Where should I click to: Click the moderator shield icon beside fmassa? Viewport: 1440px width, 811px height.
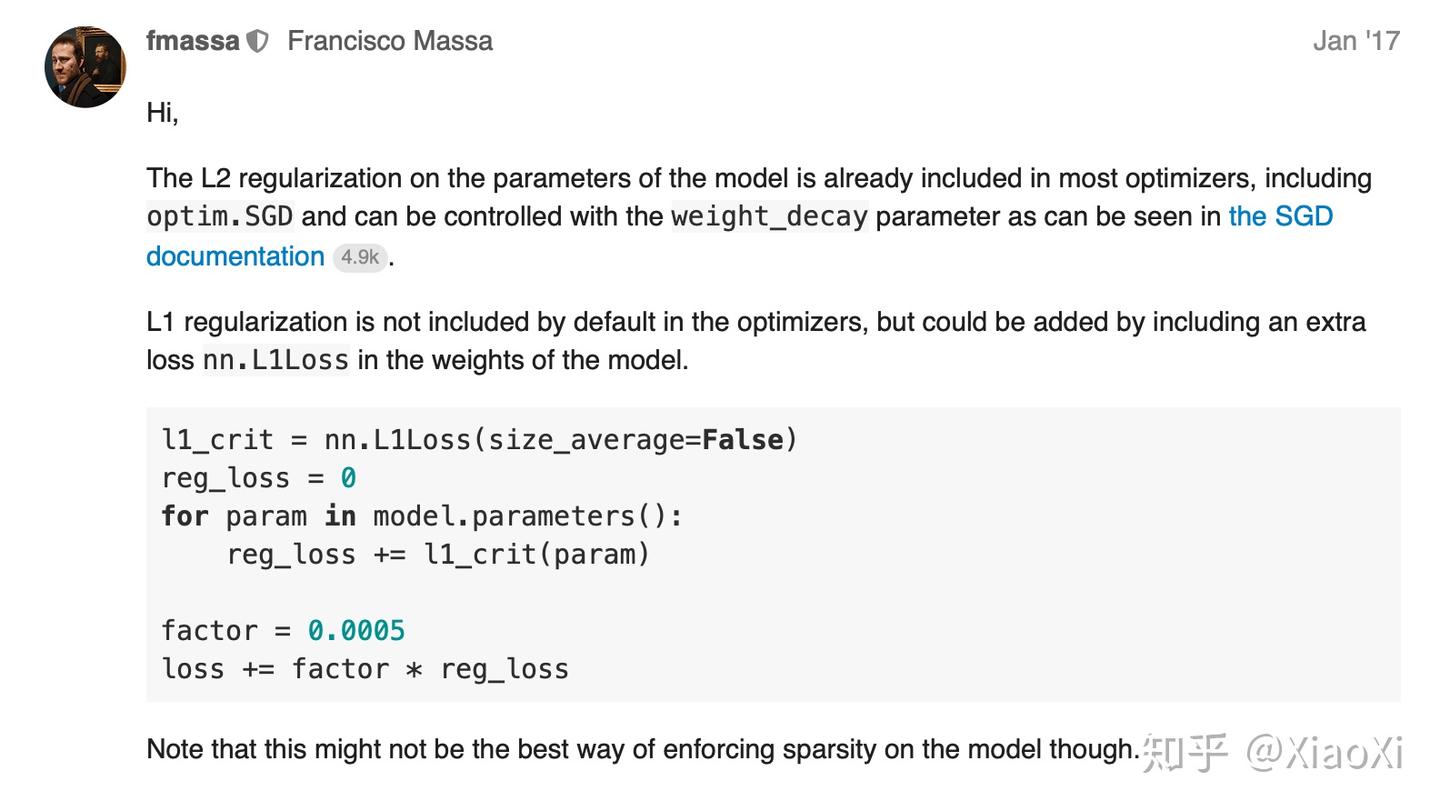pyautogui.click(x=257, y=41)
